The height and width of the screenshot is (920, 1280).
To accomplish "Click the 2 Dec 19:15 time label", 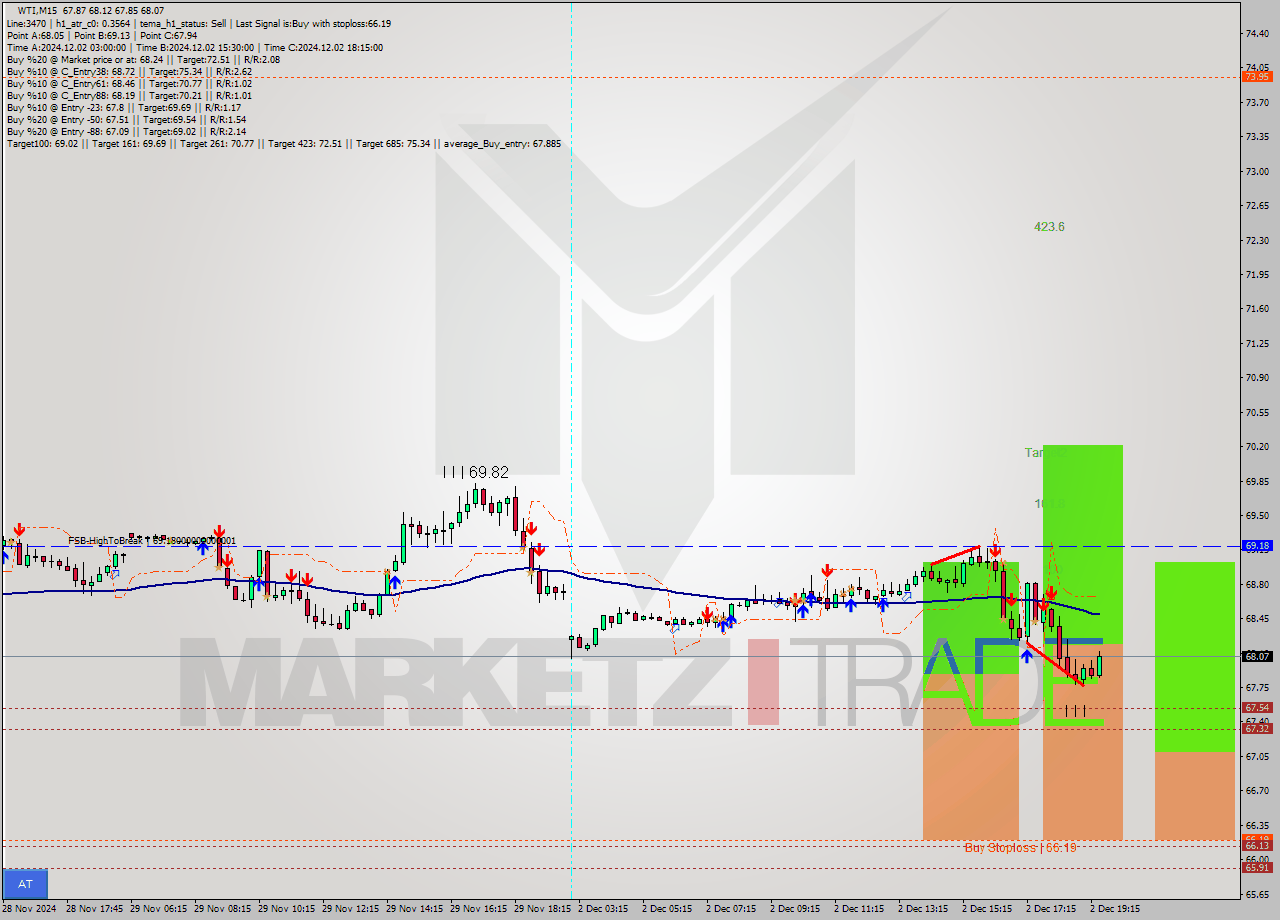I will [x=1114, y=909].
